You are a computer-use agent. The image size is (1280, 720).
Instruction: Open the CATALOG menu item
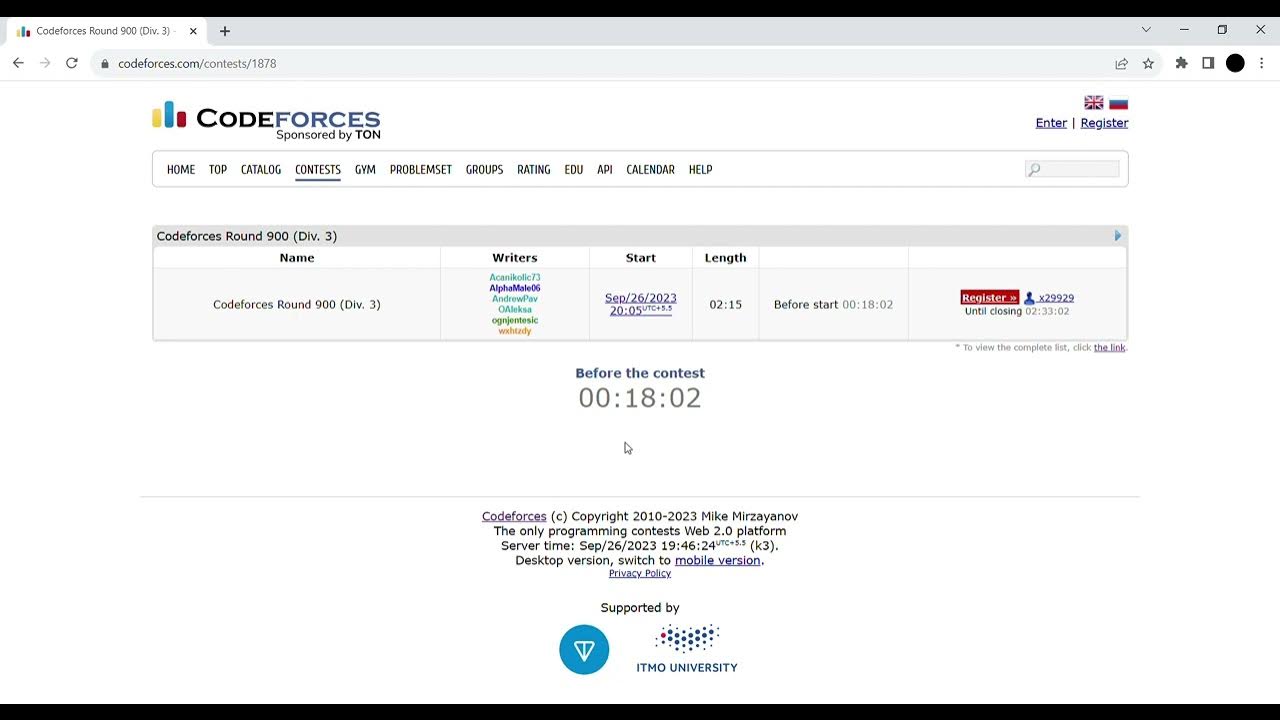[x=261, y=170]
